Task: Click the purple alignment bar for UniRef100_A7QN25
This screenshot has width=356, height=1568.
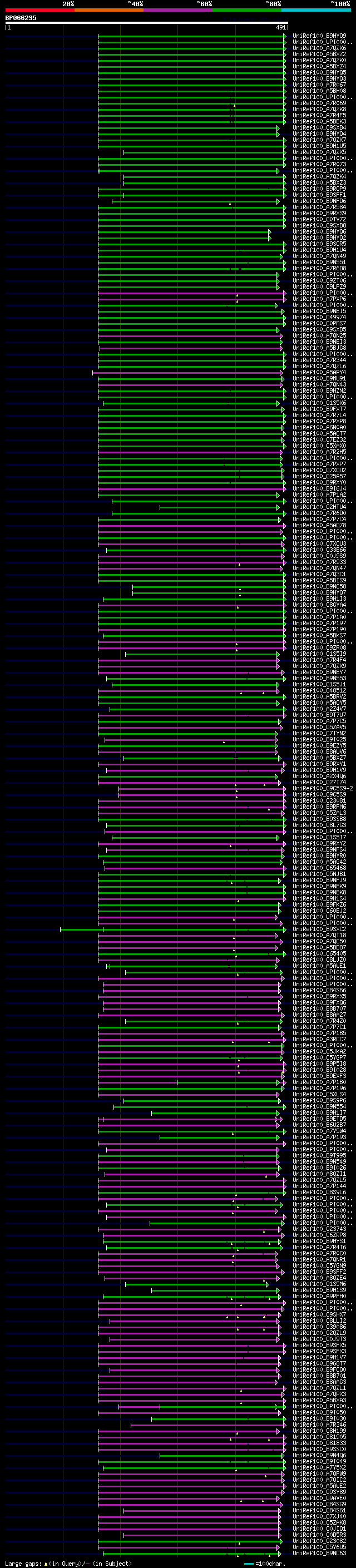Action: 190,336
